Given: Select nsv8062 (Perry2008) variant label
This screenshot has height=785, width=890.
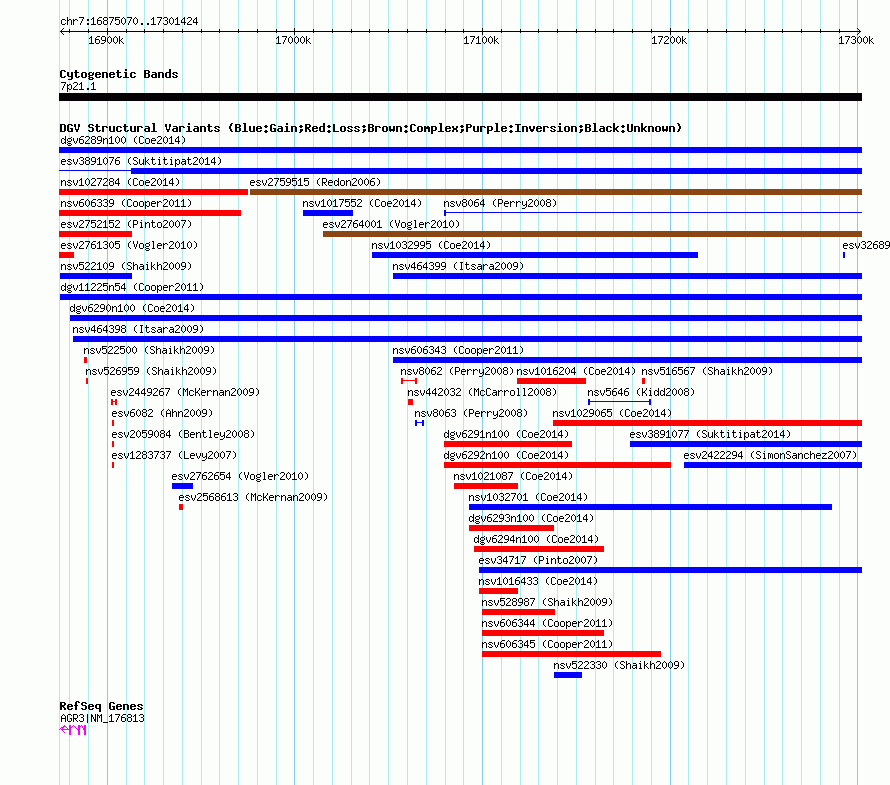Looking at the screenshot, I should pyautogui.click(x=457, y=371).
